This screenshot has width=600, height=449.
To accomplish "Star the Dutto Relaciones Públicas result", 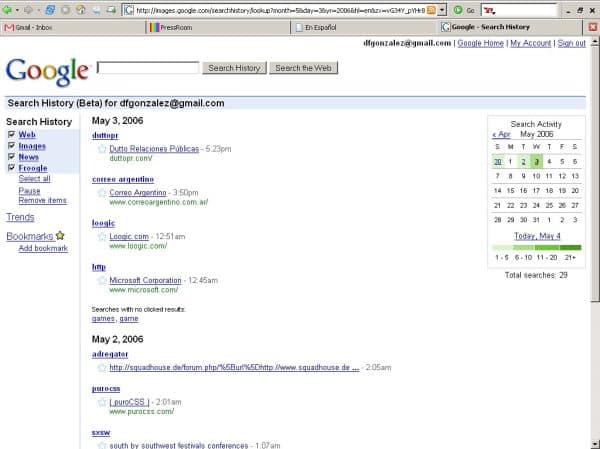I will 102,149.
